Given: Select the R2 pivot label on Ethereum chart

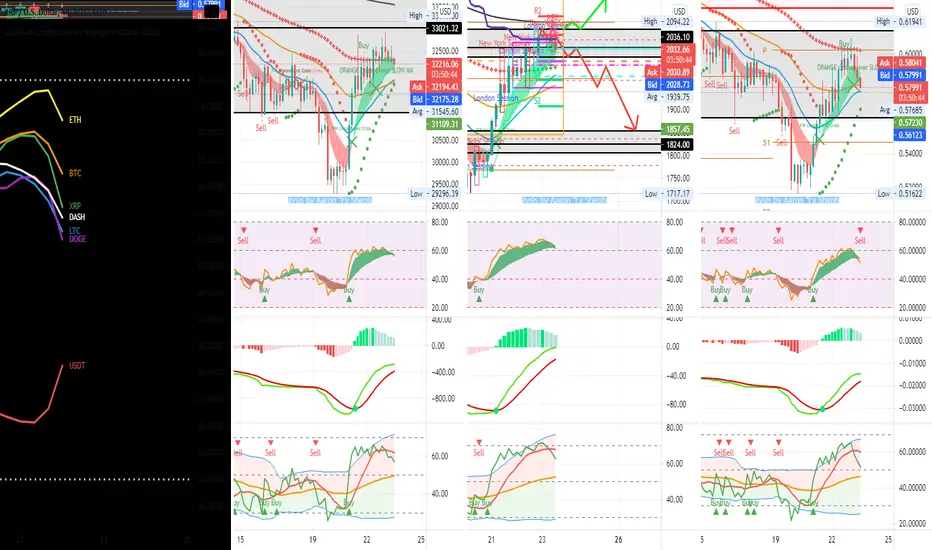Looking at the screenshot, I should pyautogui.click(x=538, y=11).
